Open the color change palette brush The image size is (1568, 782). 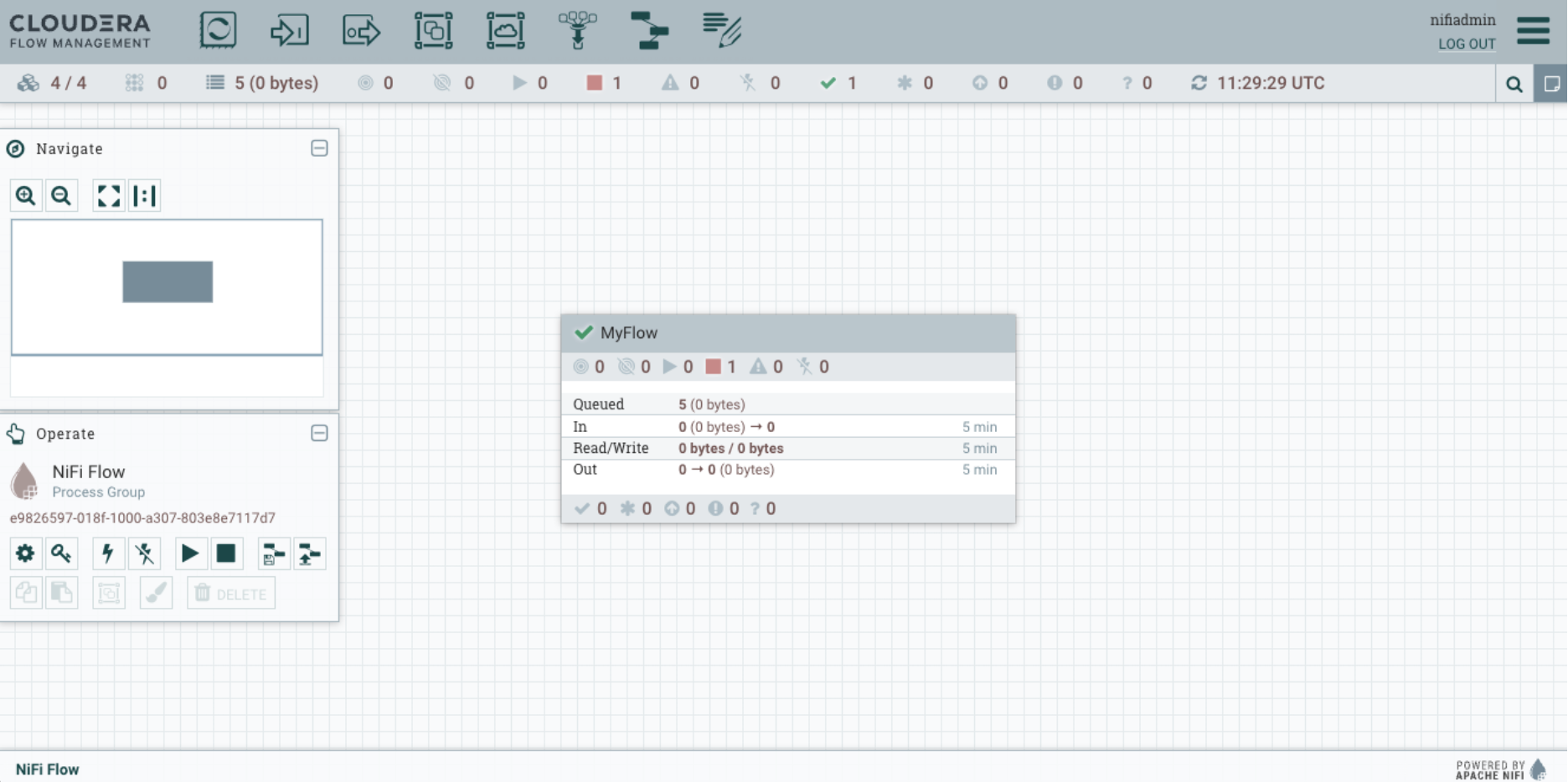156,593
